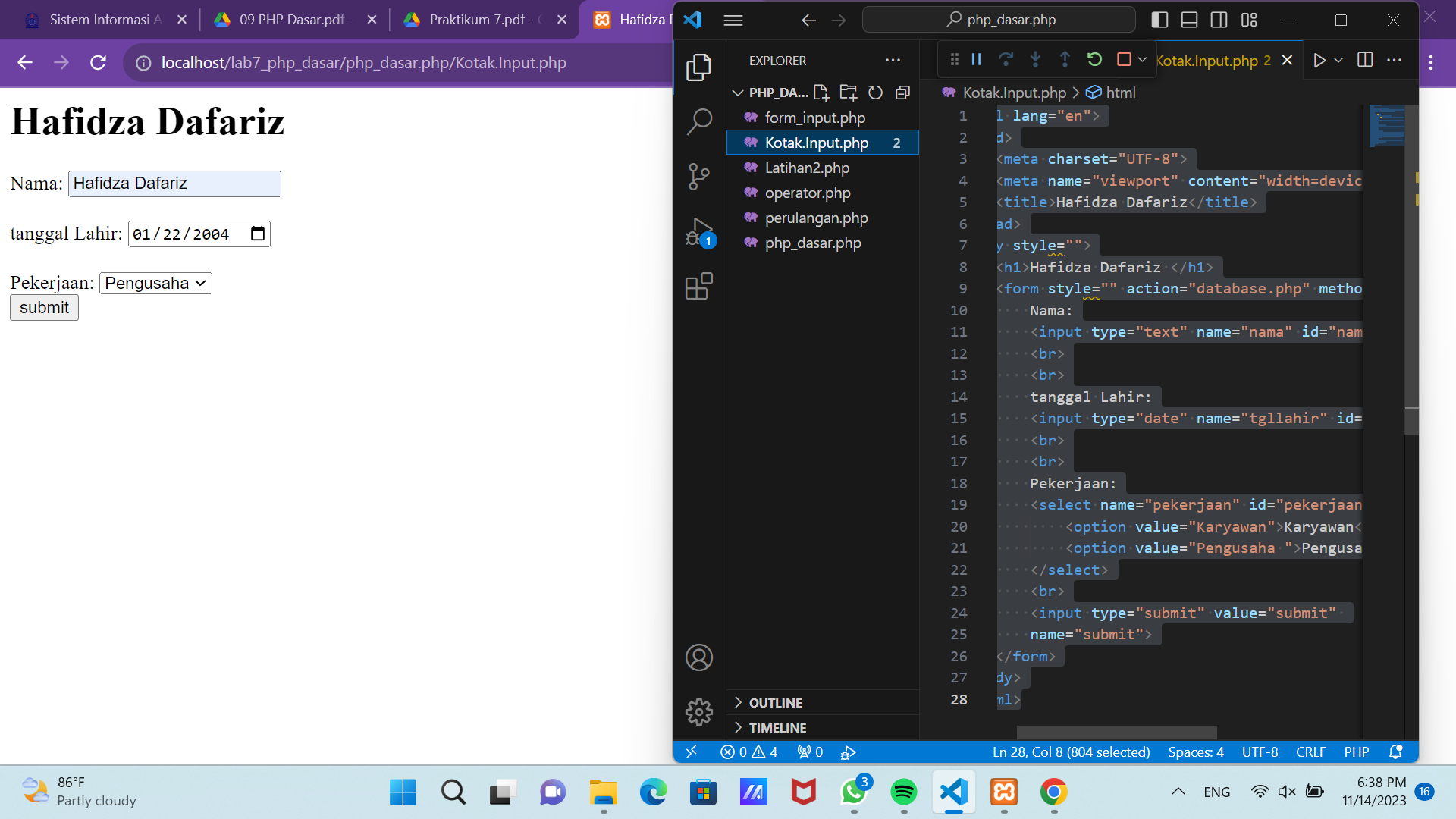1456x819 pixels.
Task: Toggle the bottom panel visibility
Action: [1189, 20]
